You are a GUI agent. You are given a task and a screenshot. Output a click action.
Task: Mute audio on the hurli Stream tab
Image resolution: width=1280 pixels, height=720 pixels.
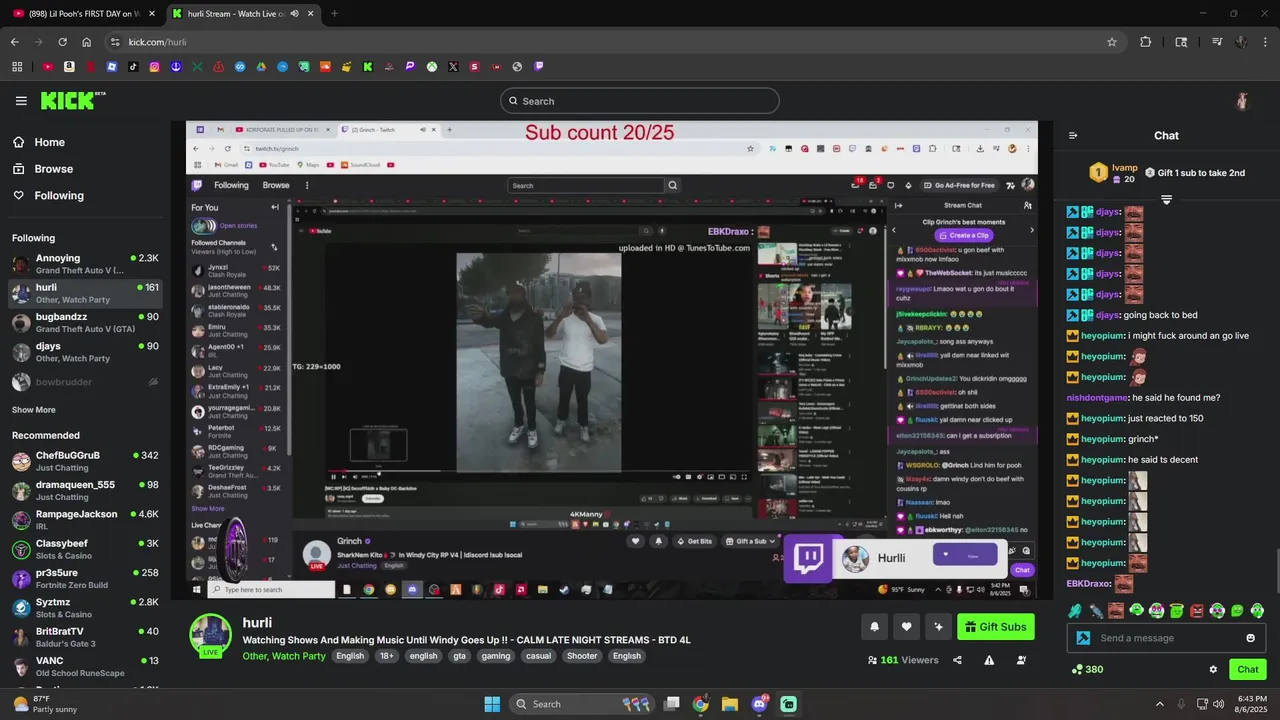pyautogui.click(x=294, y=14)
